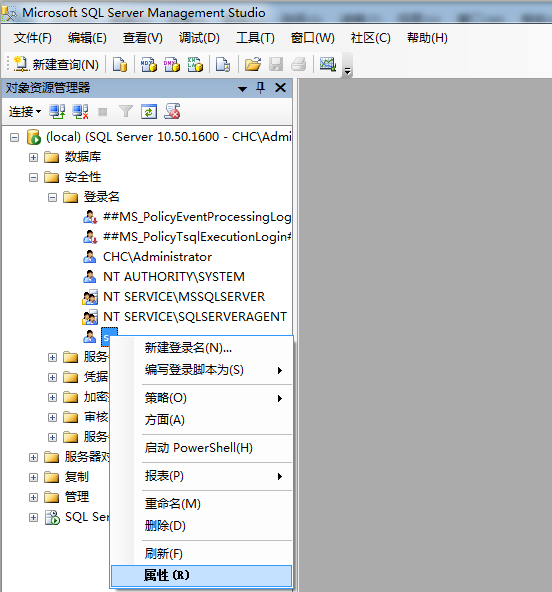Expand the 复制 folder
552x592 pixels.
click(x=33, y=477)
